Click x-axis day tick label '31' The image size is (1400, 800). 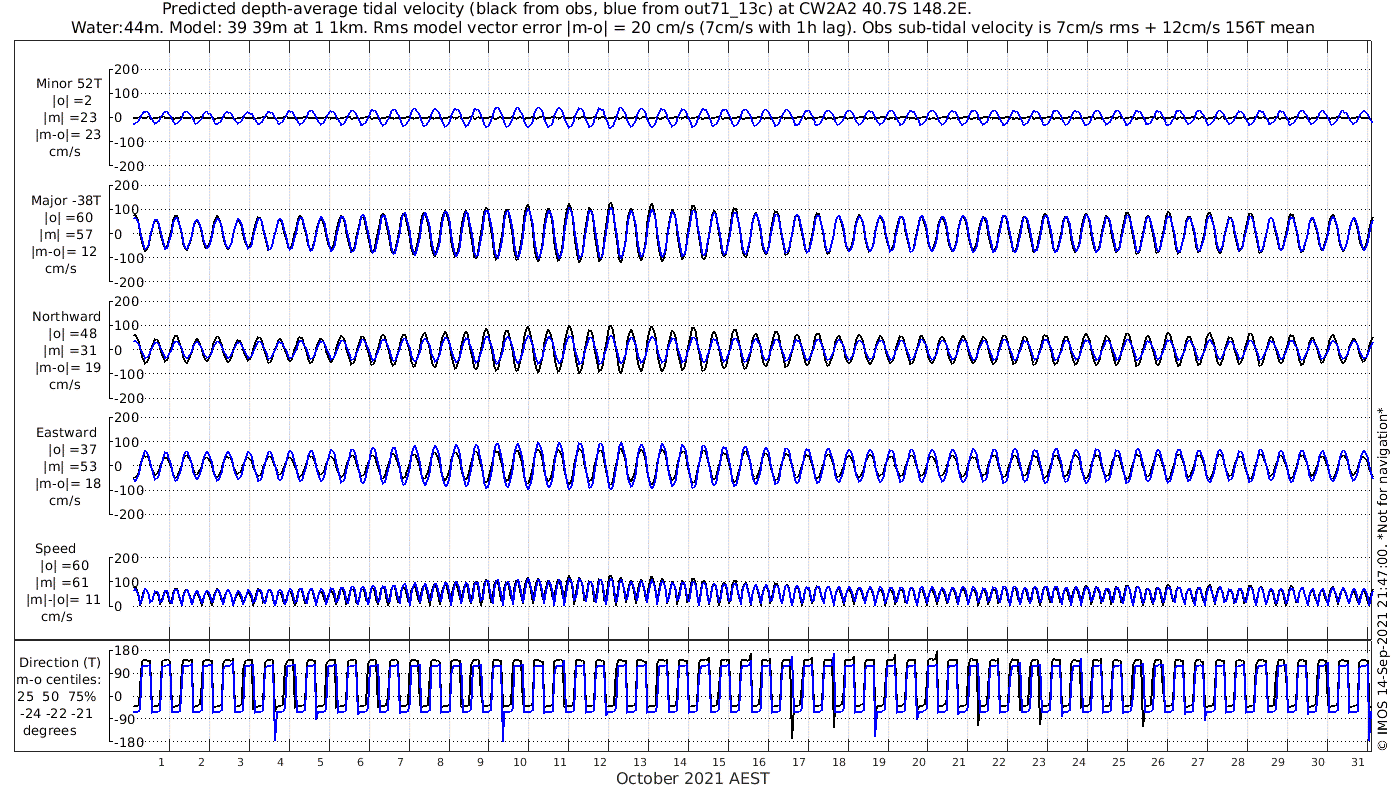pos(1358,761)
